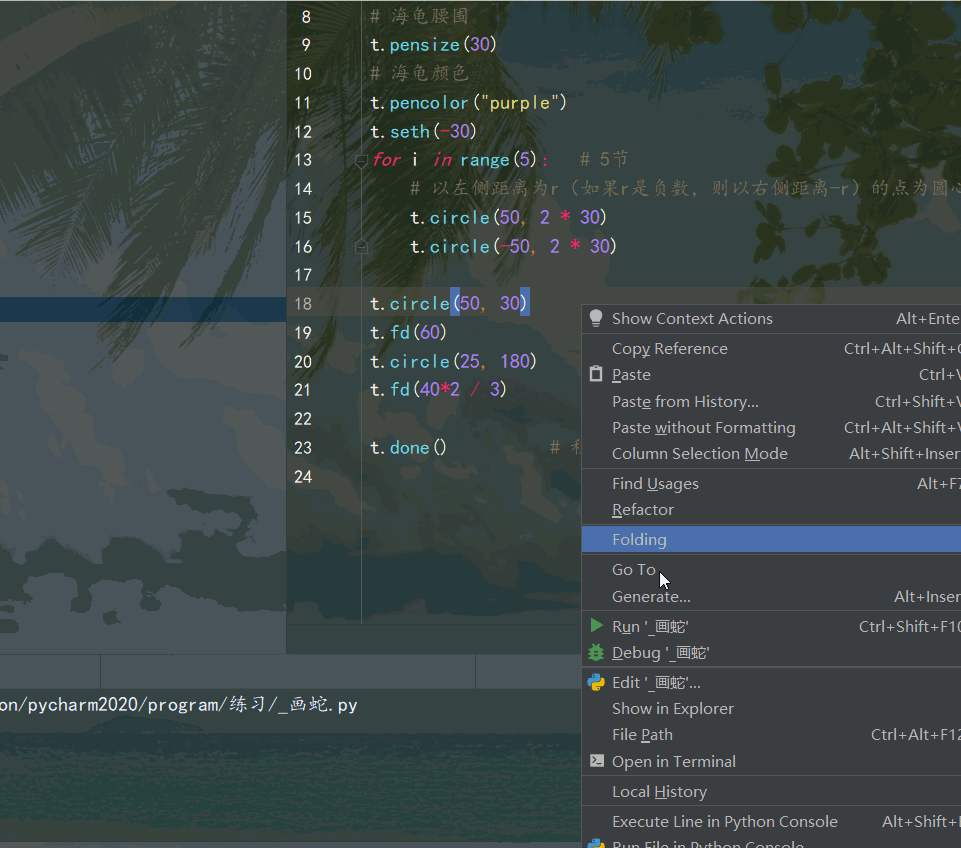Click line number 13 in the gutter

coord(303,160)
